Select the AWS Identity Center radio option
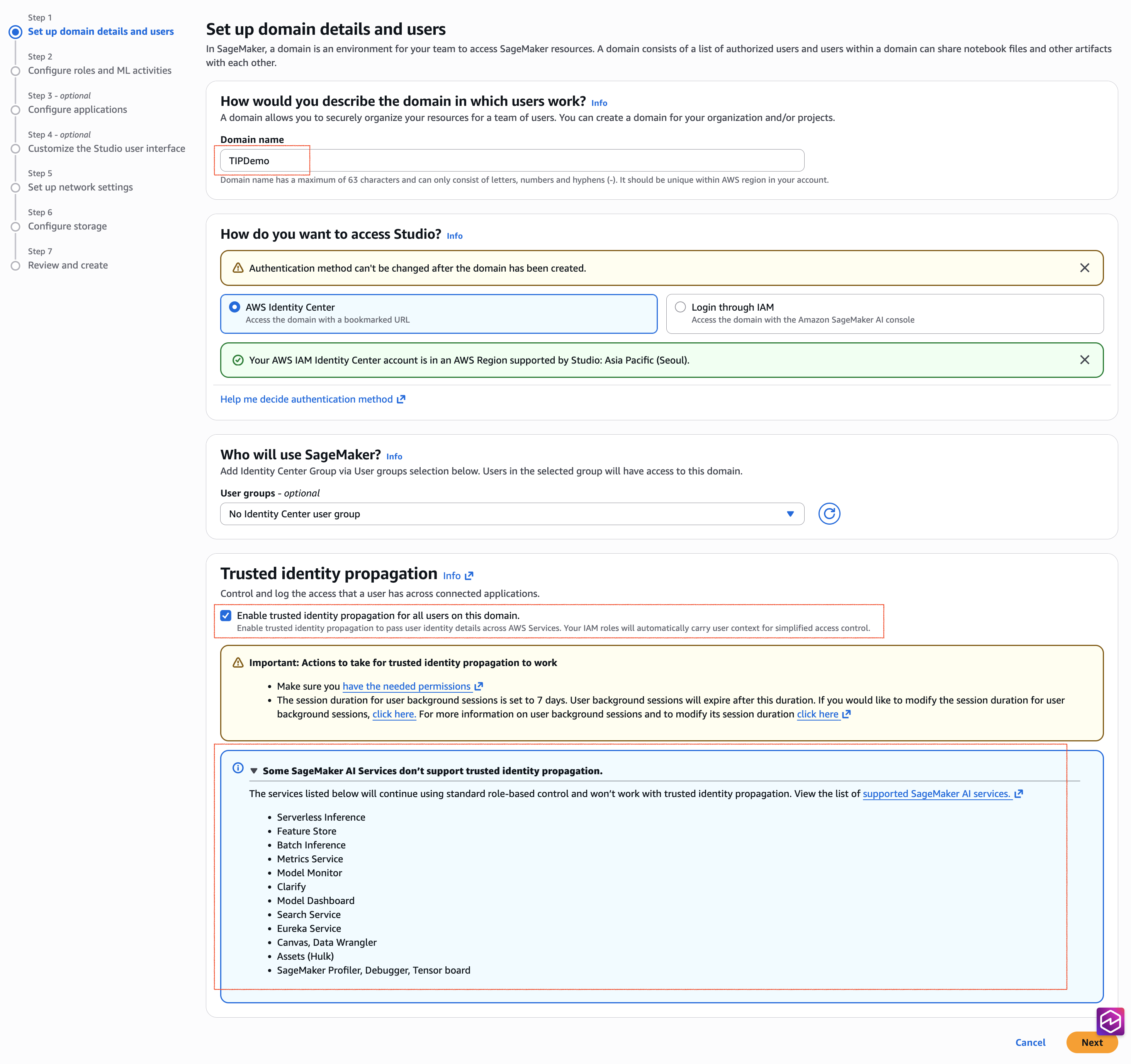This screenshot has width=1131, height=1064. (234, 307)
